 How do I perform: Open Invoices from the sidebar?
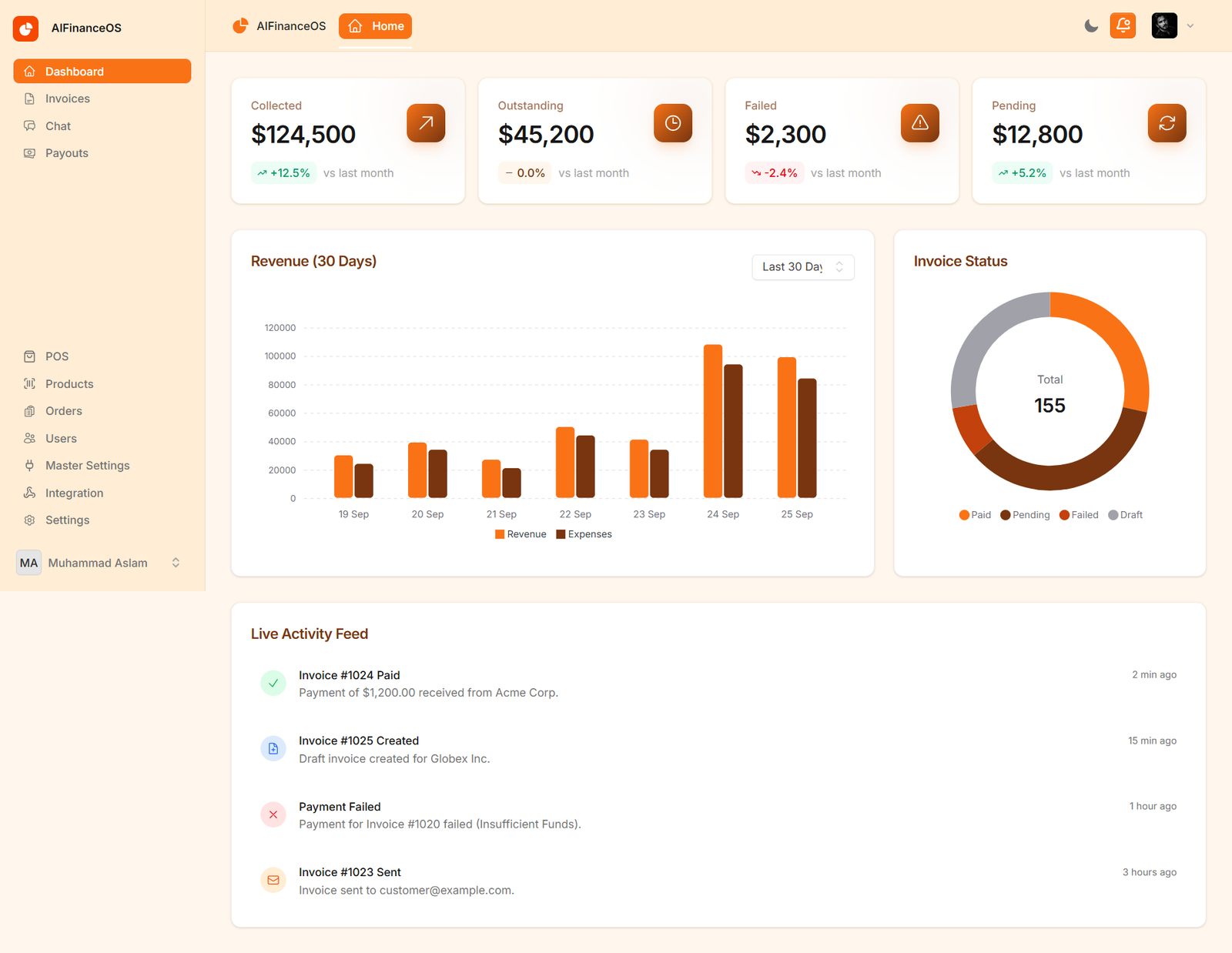(x=102, y=99)
